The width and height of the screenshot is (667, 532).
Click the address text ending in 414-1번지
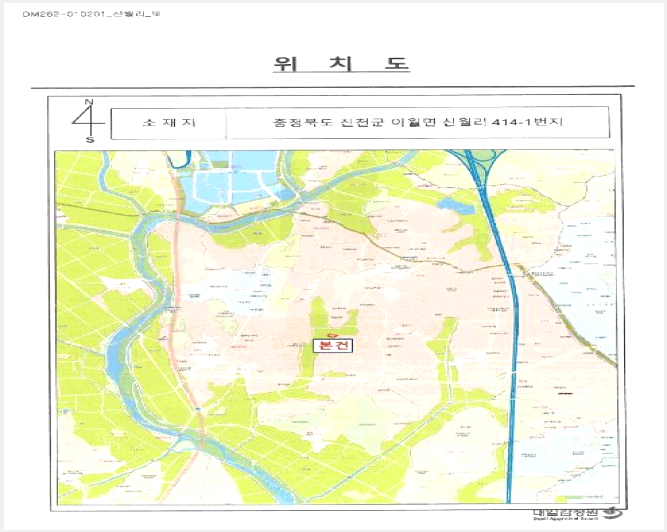pyautogui.click(x=417, y=122)
